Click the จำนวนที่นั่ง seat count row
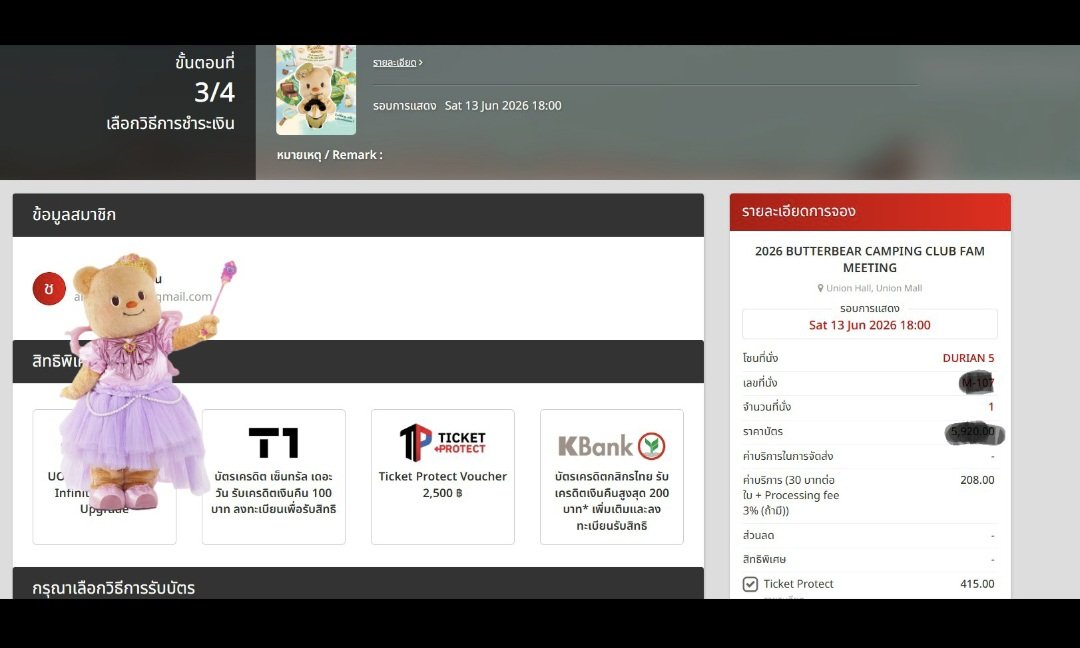 point(869,407)
